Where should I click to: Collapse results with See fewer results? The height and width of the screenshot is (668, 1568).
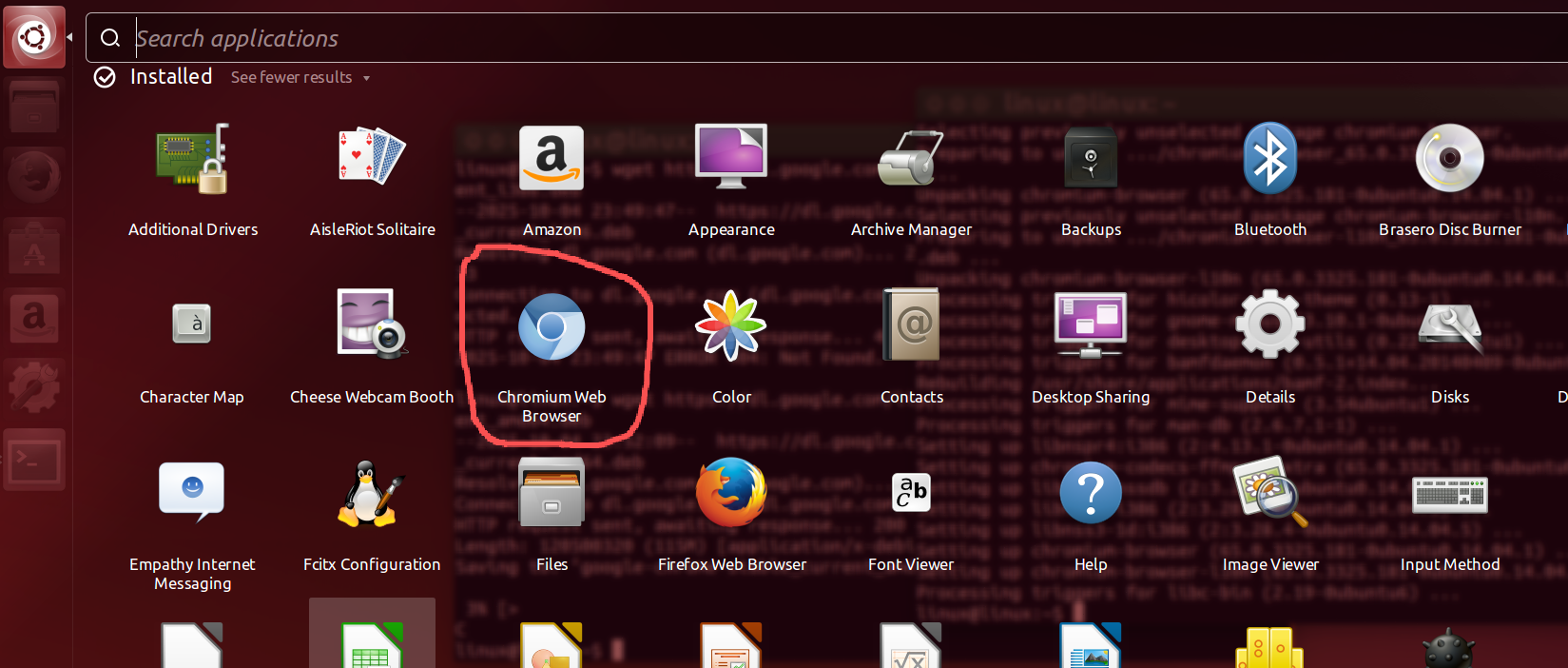point(300,77)
